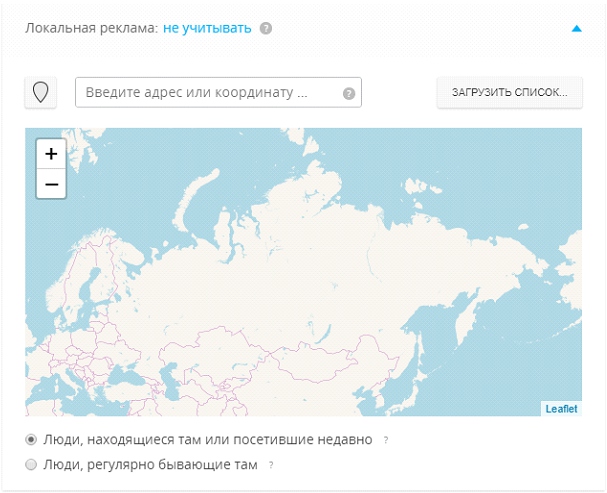The height and width of the screenshot is (493, 607).
Task: Zoom out the map with minus button
Action: (x=51, y=184)
